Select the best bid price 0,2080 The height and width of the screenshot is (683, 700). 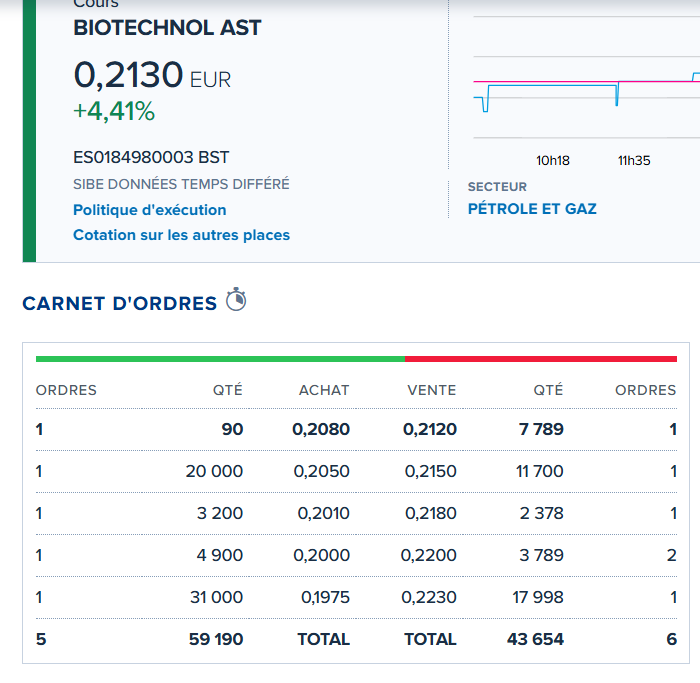[x=321, y=429]
